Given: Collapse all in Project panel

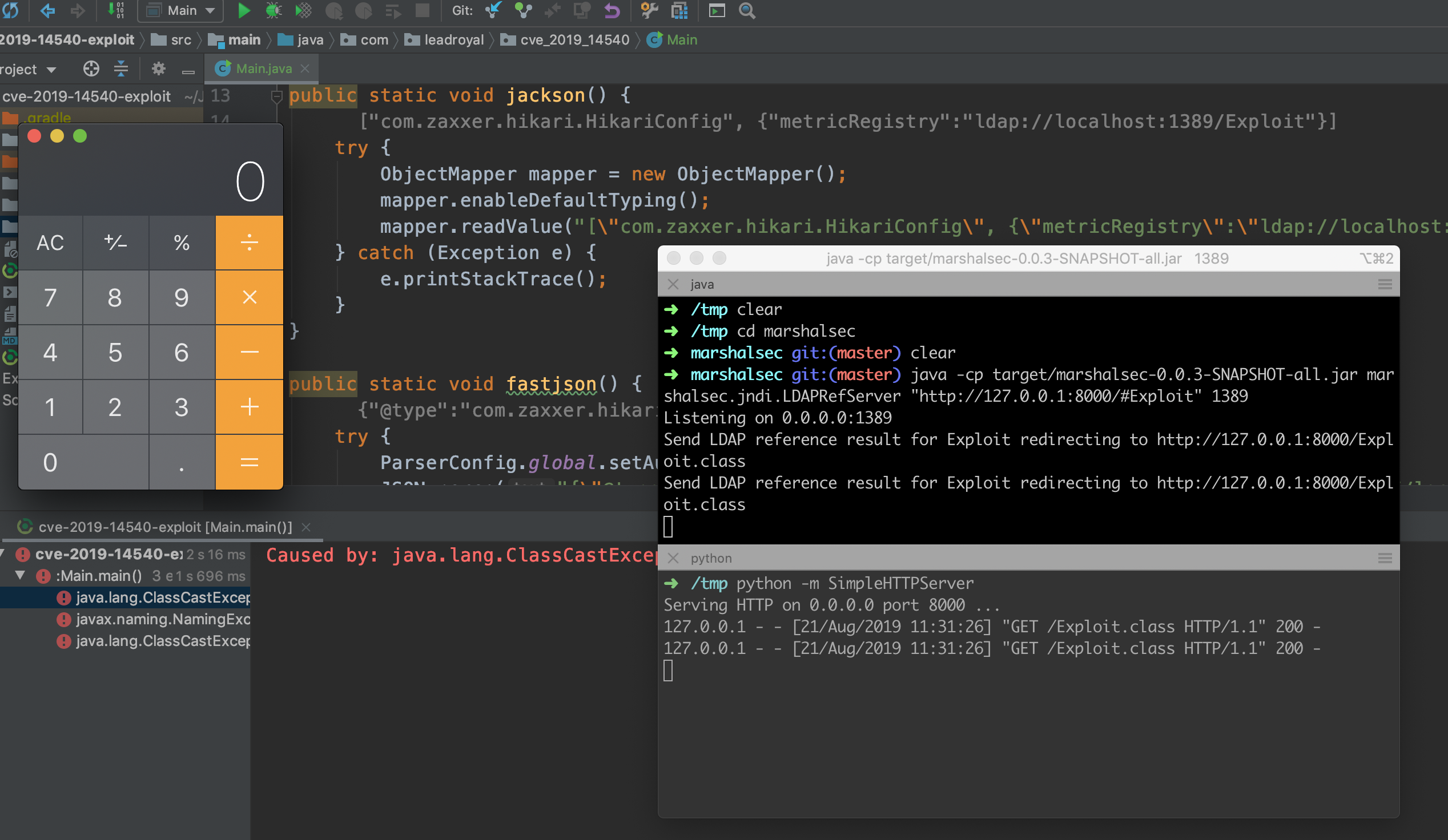Looking at the screenshot, I should coord(120,69).
